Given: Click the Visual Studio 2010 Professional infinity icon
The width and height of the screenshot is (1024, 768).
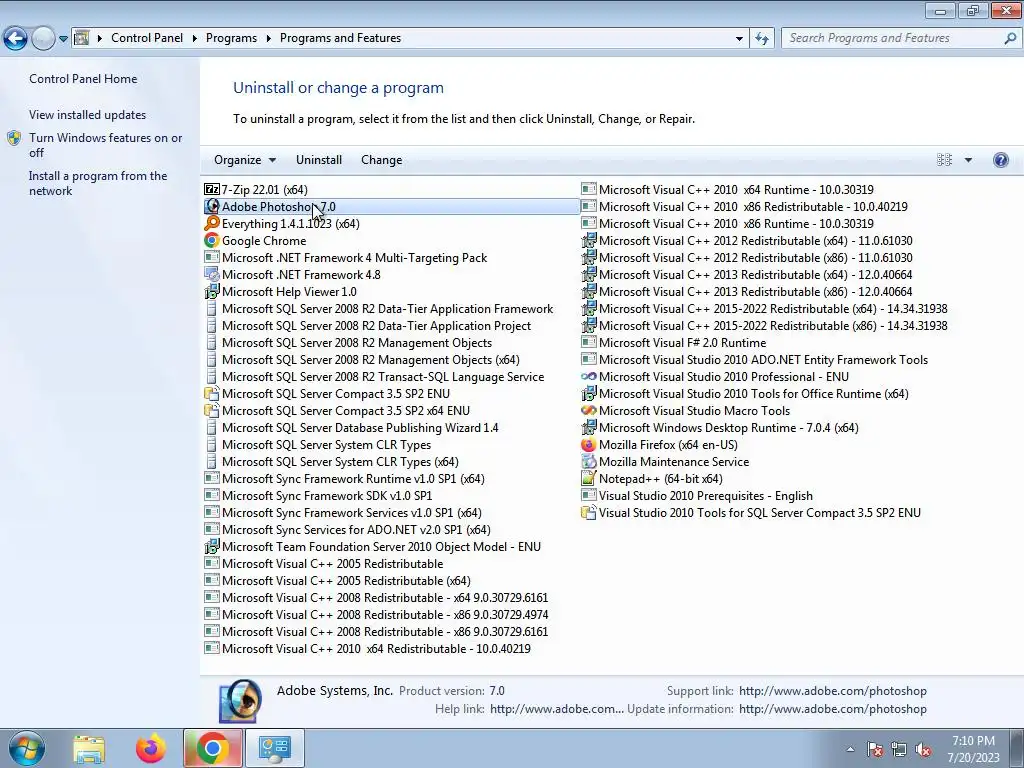Looking at the screenshot, I should [x=588, y=377].
